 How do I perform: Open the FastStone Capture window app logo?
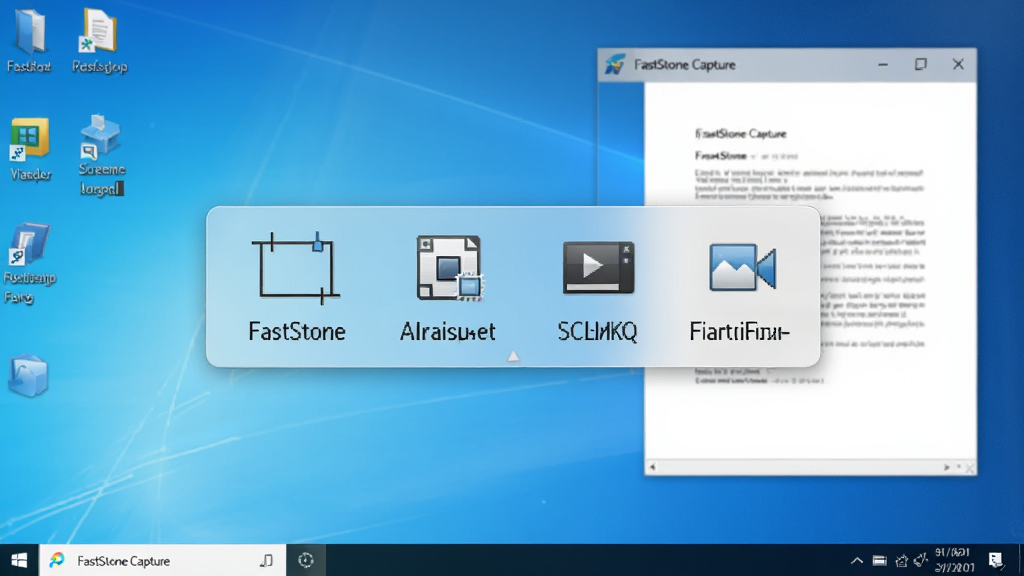tap(615, 65)
